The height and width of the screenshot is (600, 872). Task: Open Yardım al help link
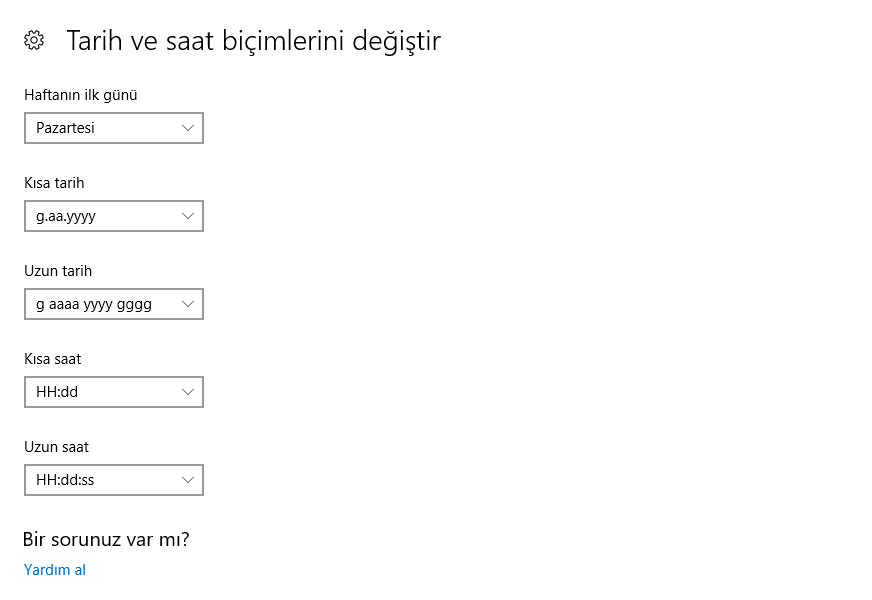click(54, 569)
